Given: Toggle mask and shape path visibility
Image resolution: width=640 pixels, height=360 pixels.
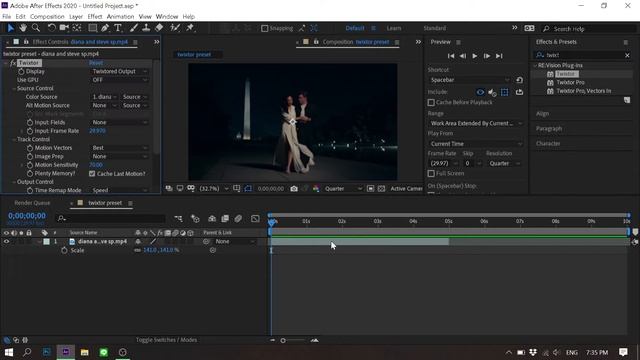Looking at the screenshot, I should pyautogui.click(x=248, y=189).
